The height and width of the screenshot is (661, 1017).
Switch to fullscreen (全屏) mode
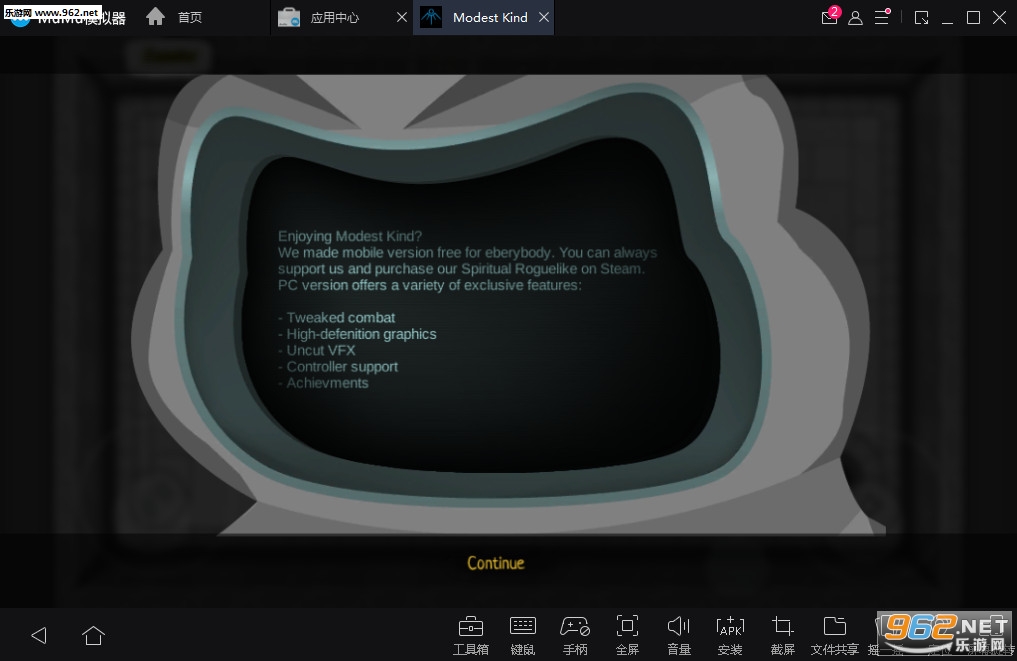click(x=627, y=635)
